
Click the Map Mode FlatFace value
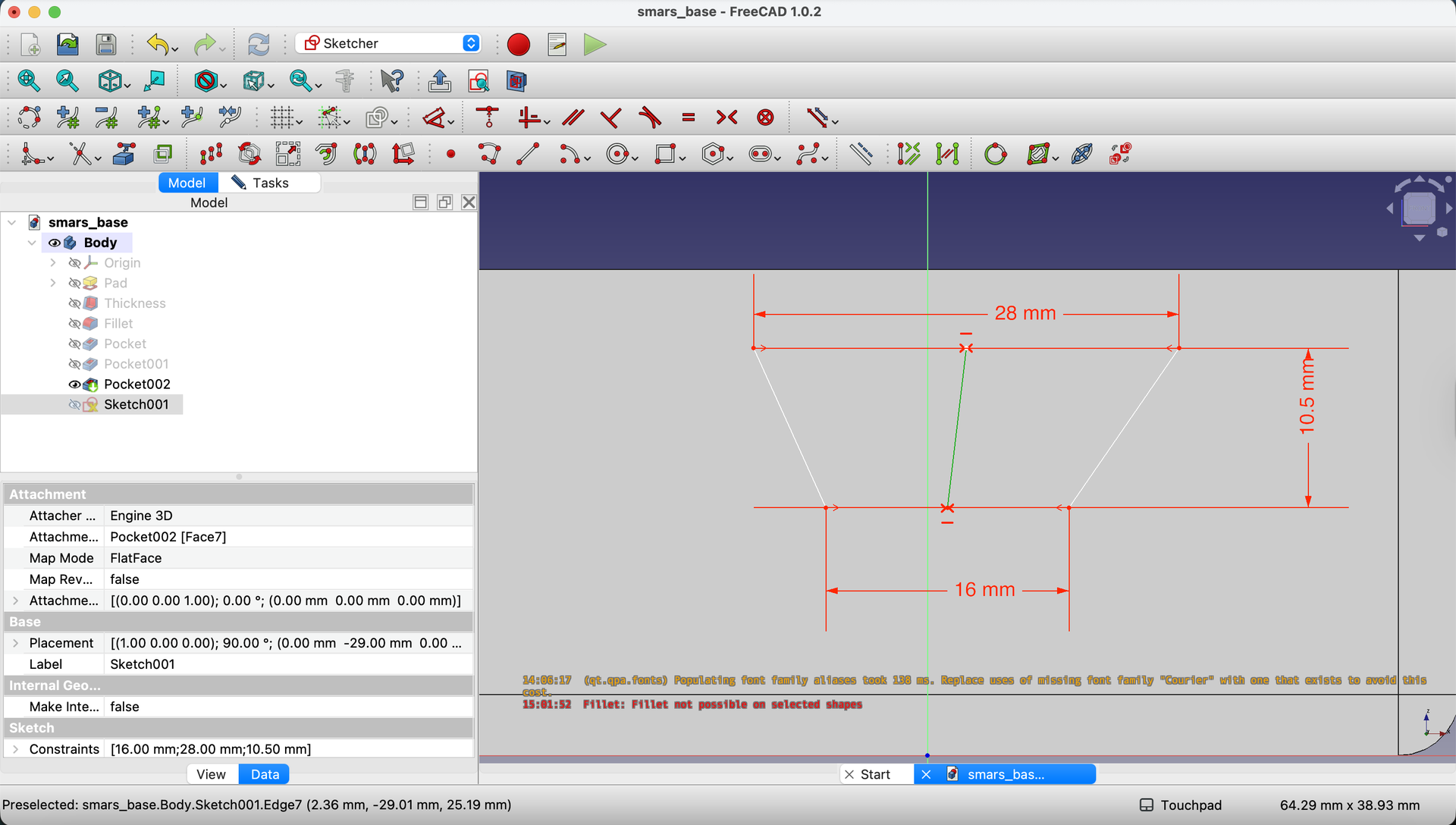[x=289, y=558]
